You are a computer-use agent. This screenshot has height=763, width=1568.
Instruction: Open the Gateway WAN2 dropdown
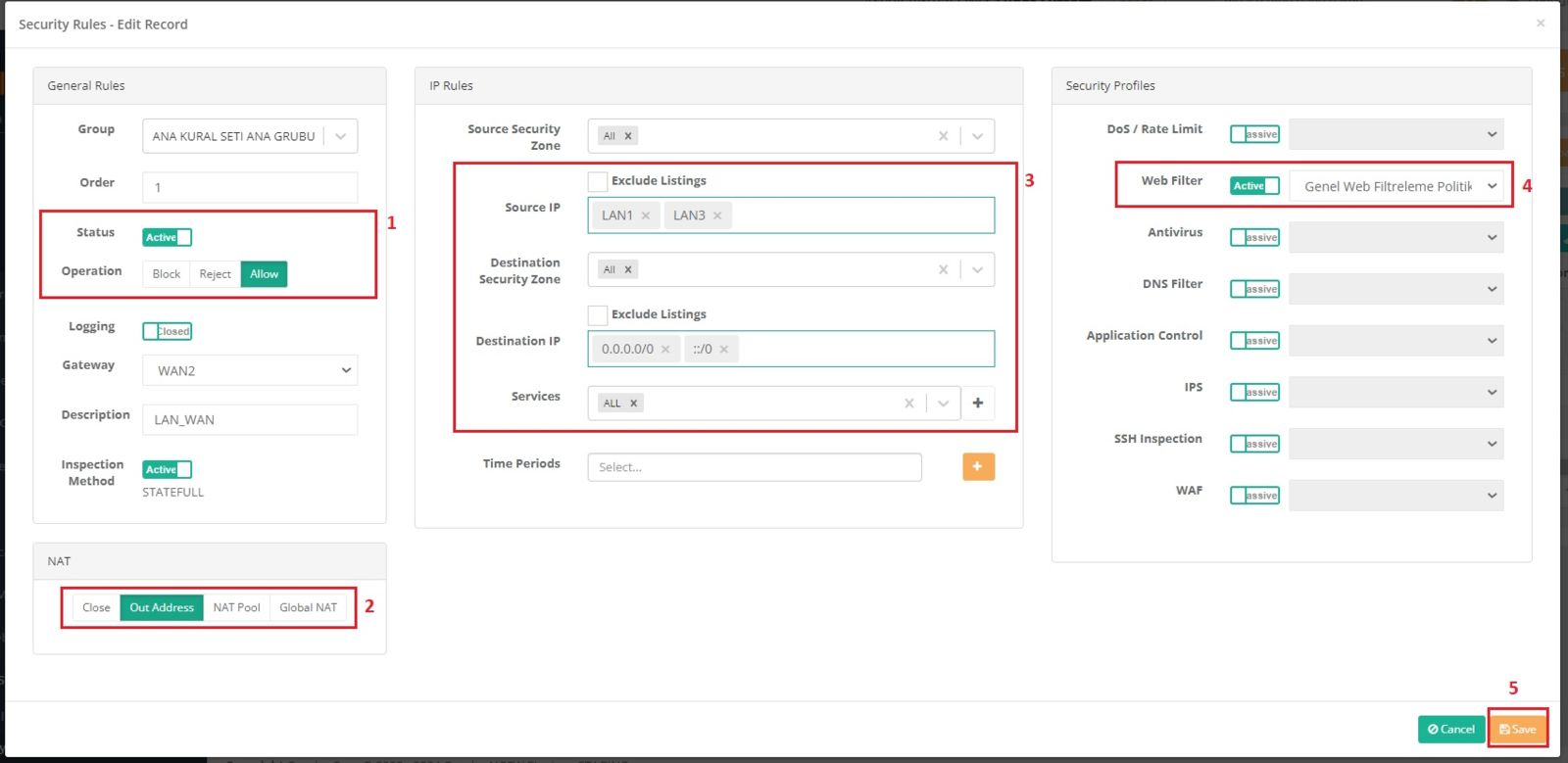pyautogui.click(x=250, y=370)
